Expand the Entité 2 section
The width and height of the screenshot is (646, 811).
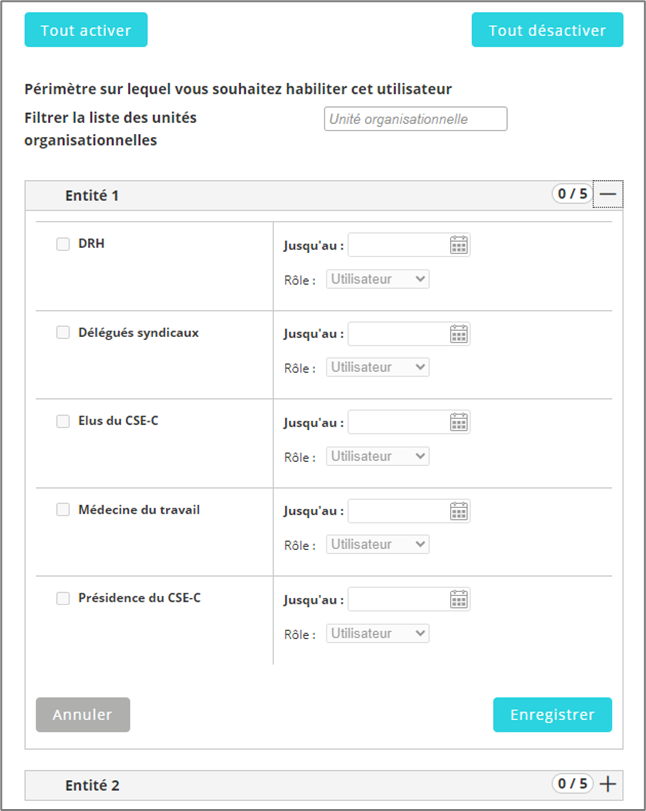click(x=608, y=784)
